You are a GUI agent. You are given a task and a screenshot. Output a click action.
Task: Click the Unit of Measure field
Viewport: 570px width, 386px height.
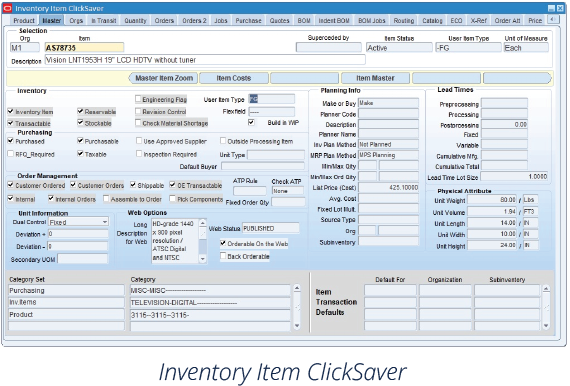[526, 48]
